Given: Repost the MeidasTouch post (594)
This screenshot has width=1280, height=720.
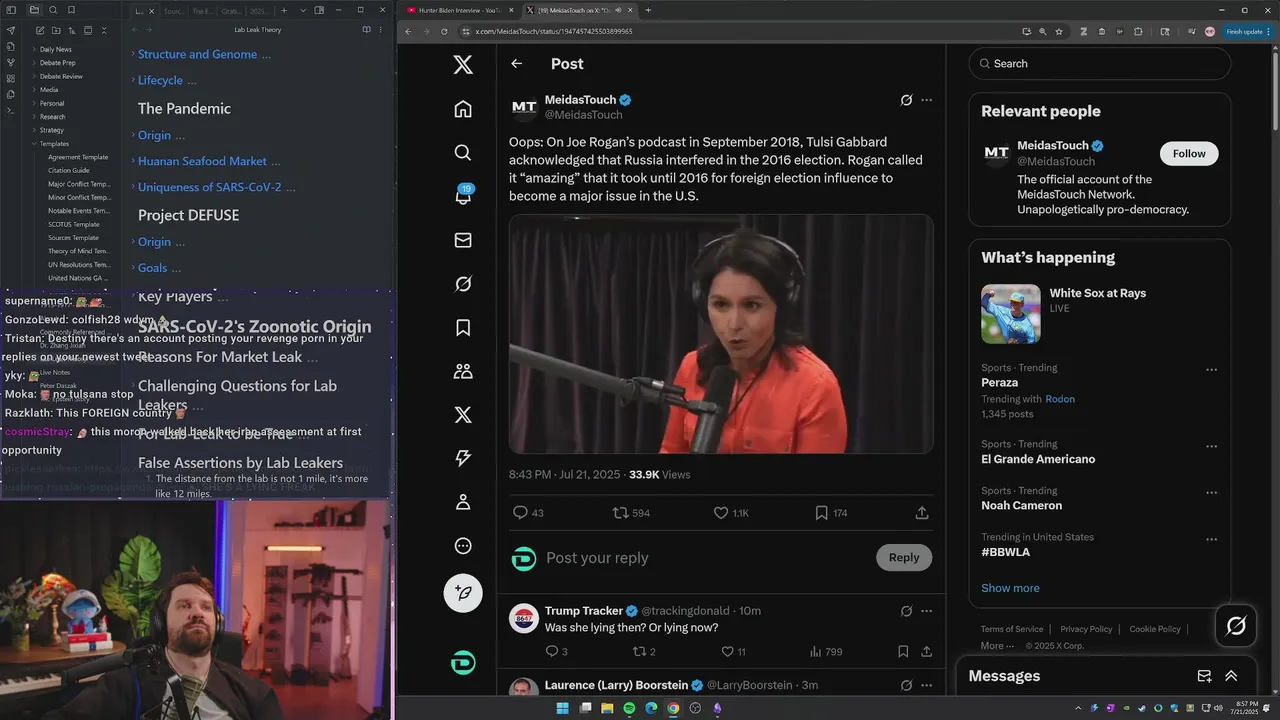Looking at the screenshot, I should (x=621, y=513).
